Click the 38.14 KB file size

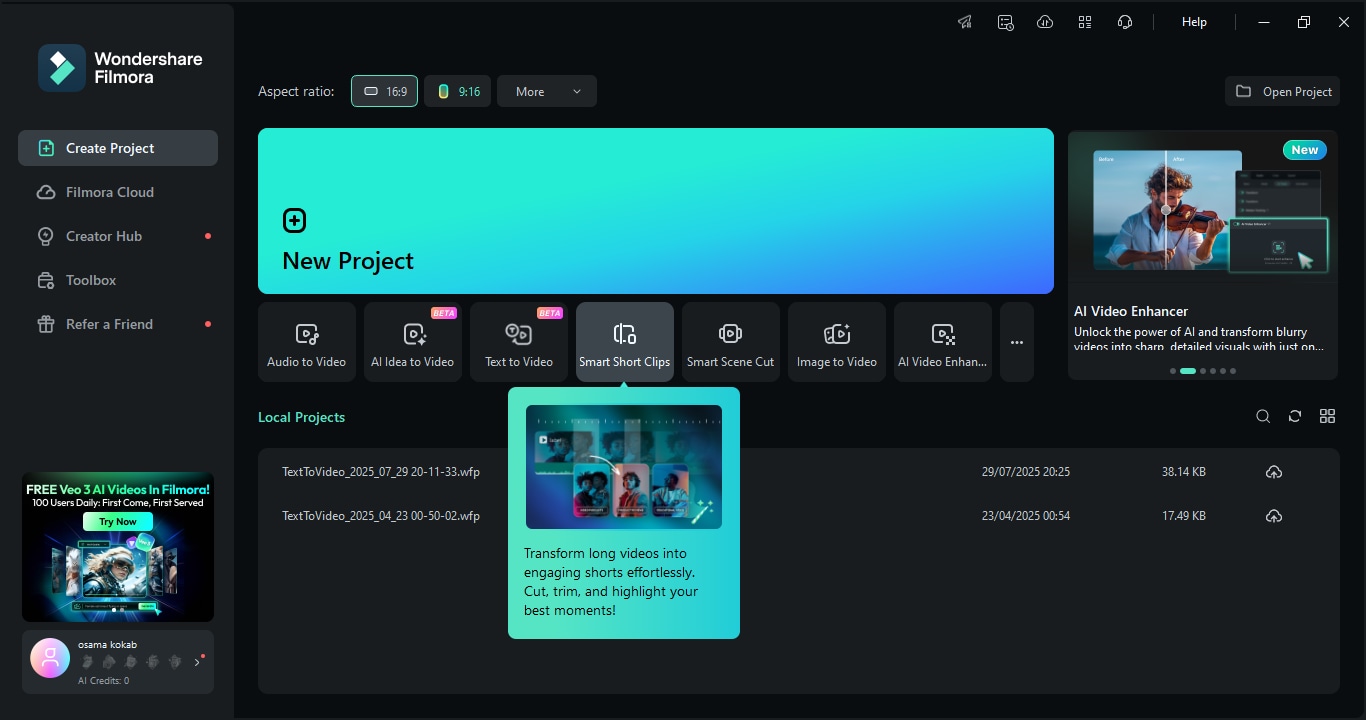(x=1184, y=472)
